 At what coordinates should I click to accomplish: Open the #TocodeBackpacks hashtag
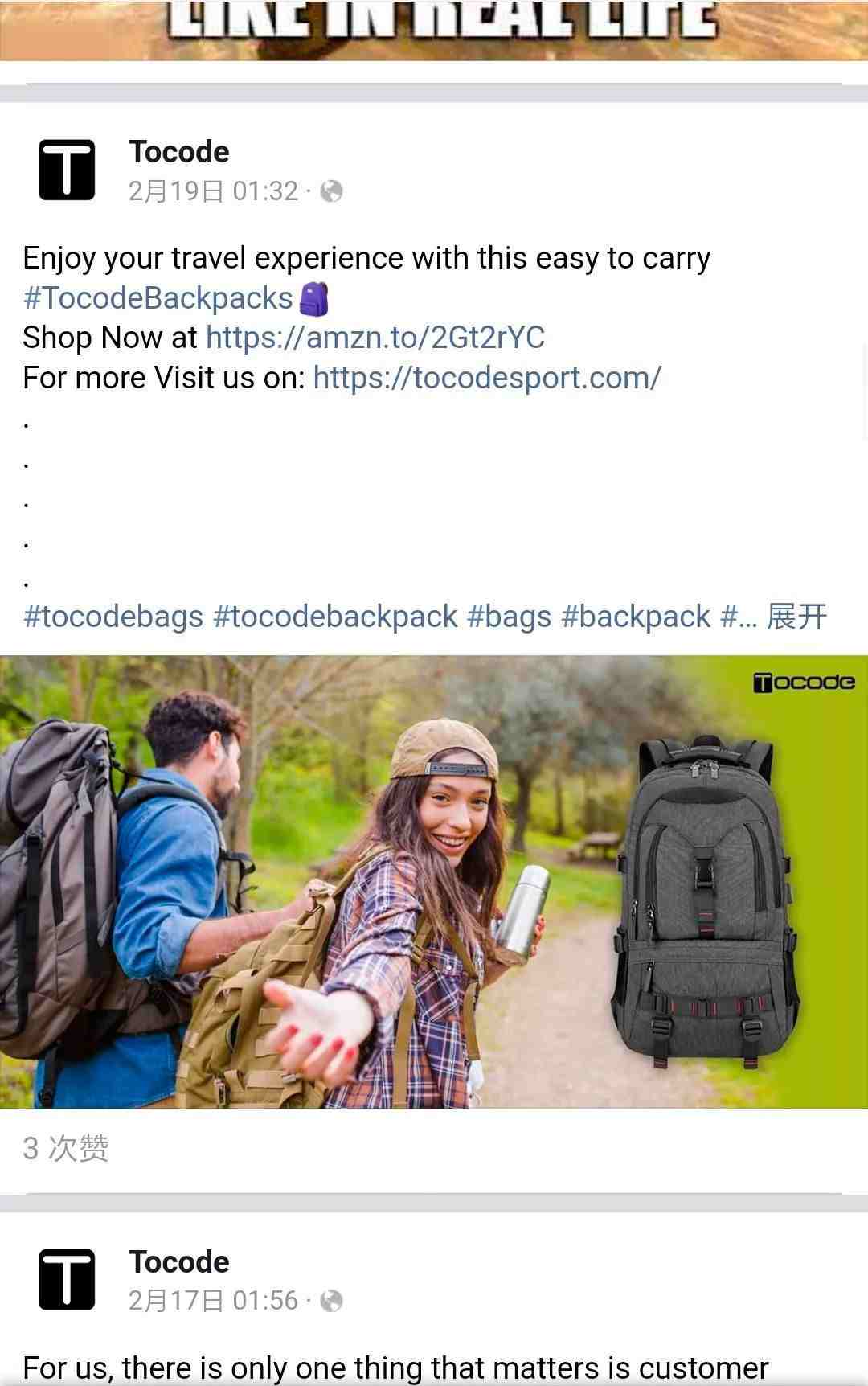pos(158,298)
